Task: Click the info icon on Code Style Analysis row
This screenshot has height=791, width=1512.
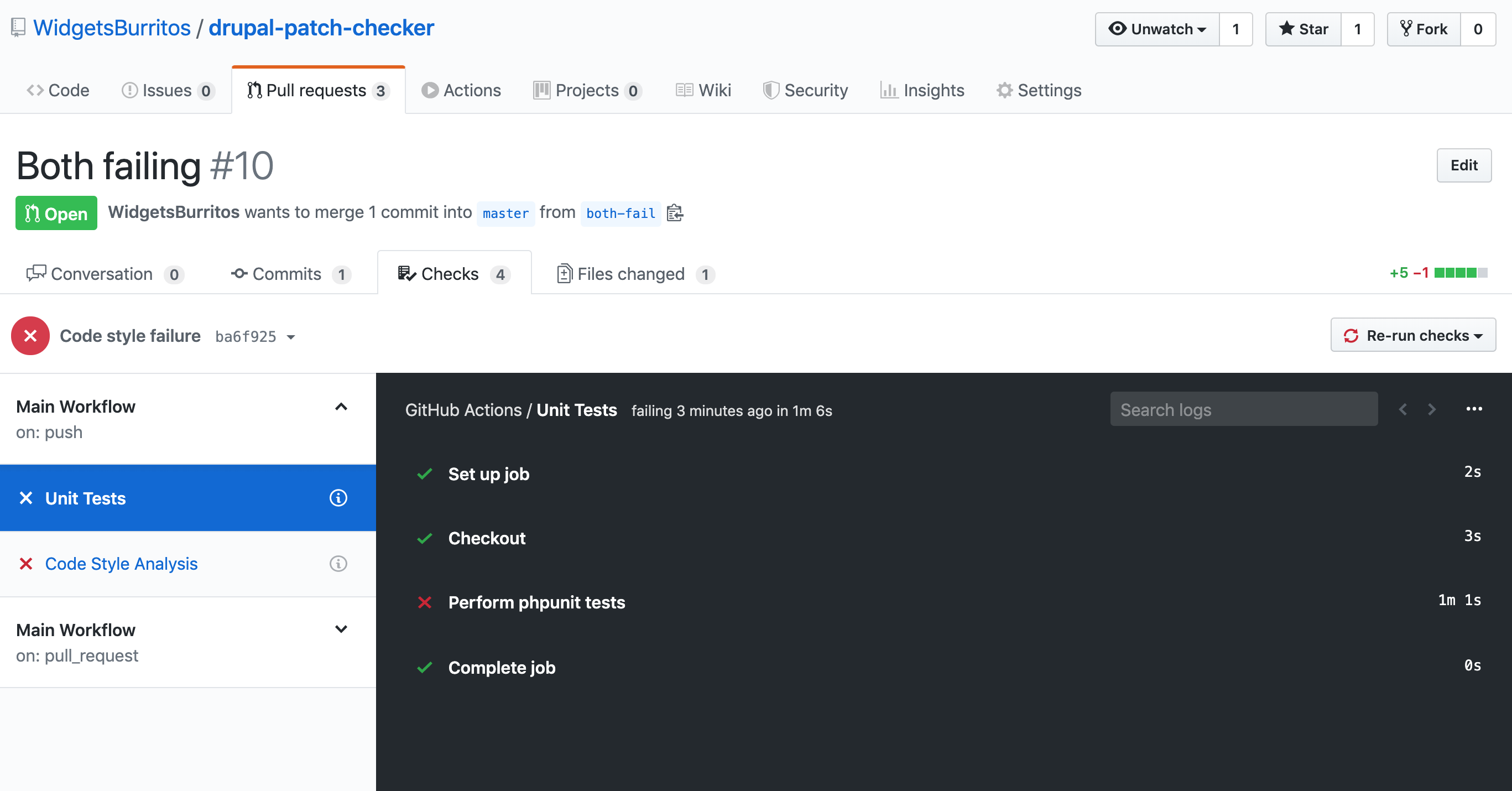Action: click(338, 564)
